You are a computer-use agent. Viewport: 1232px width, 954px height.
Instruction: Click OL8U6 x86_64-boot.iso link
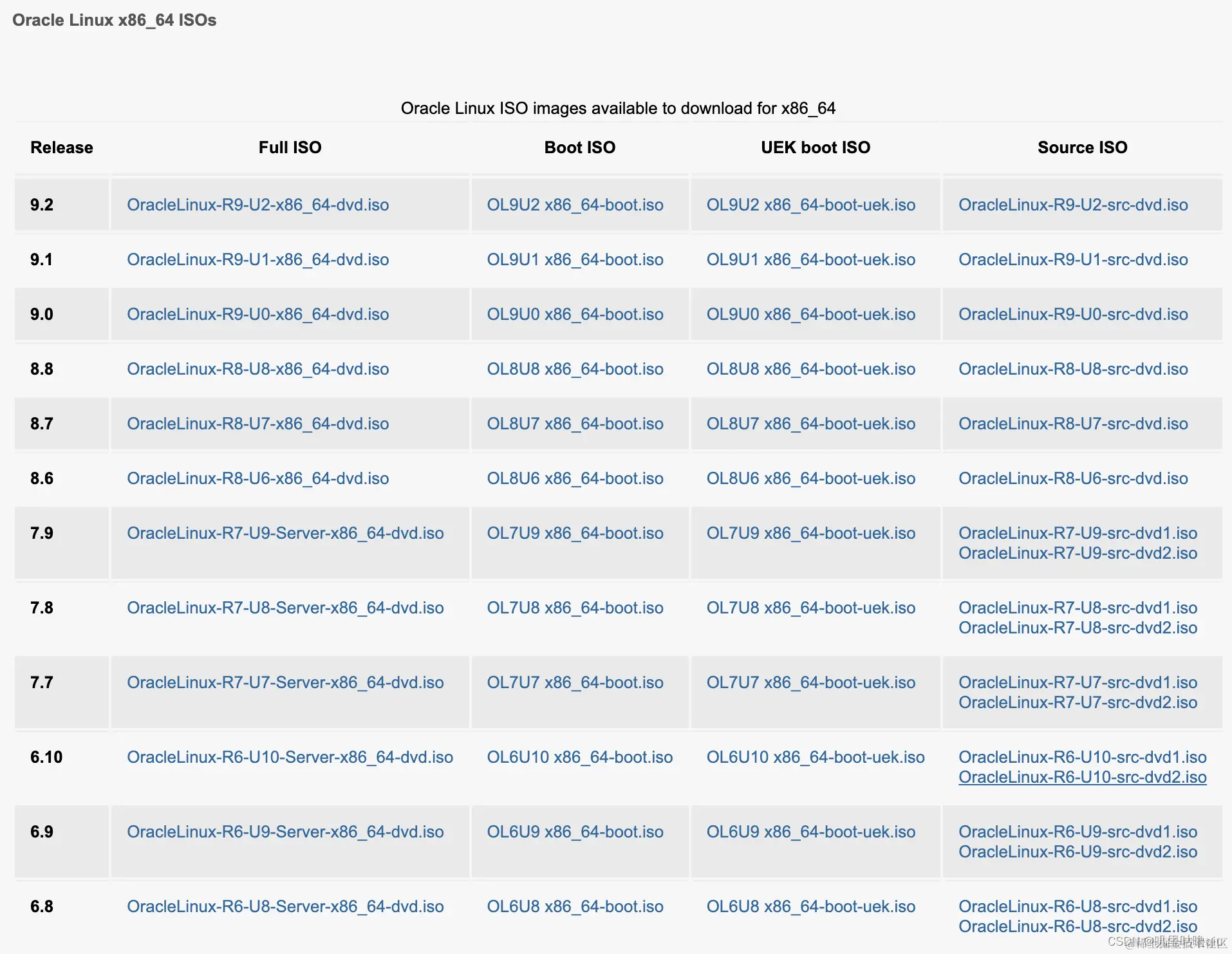(x=575, y=478)
